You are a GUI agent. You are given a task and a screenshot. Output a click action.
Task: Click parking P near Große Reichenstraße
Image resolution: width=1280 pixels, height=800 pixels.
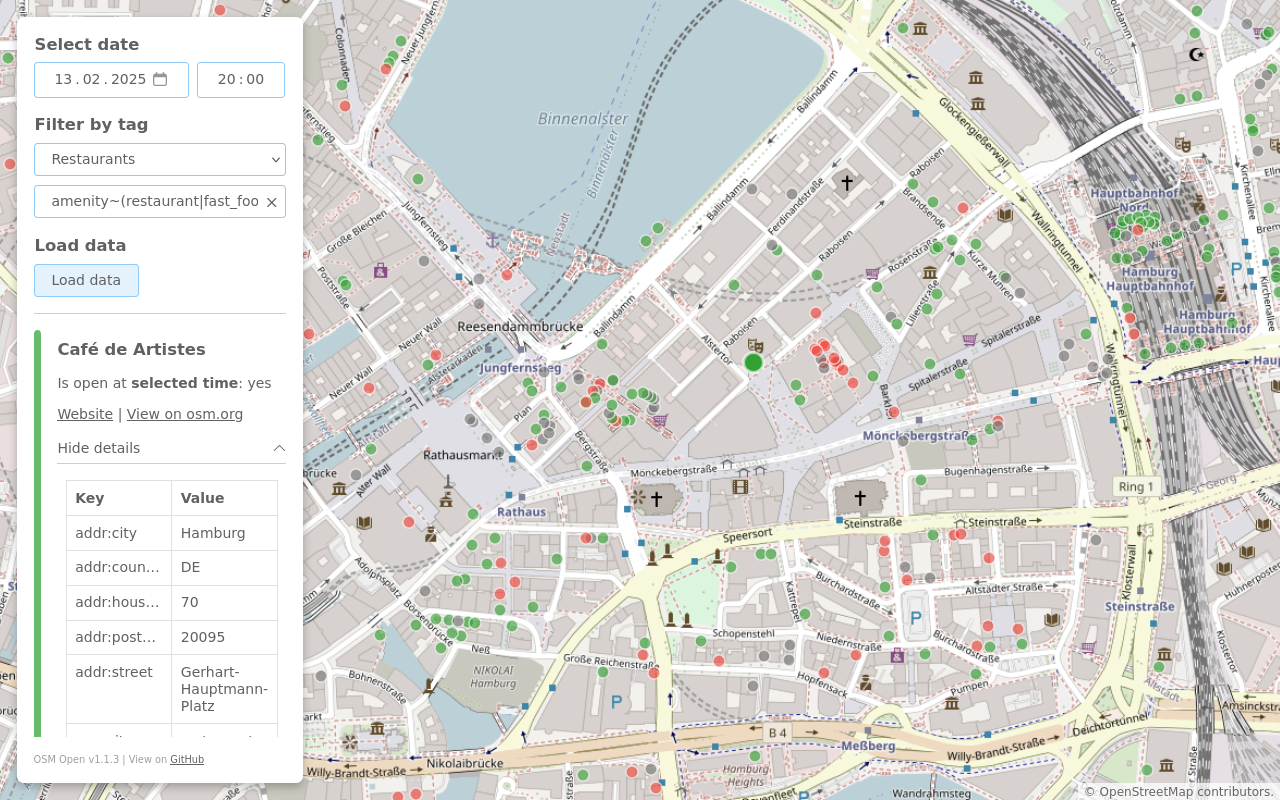616,702
